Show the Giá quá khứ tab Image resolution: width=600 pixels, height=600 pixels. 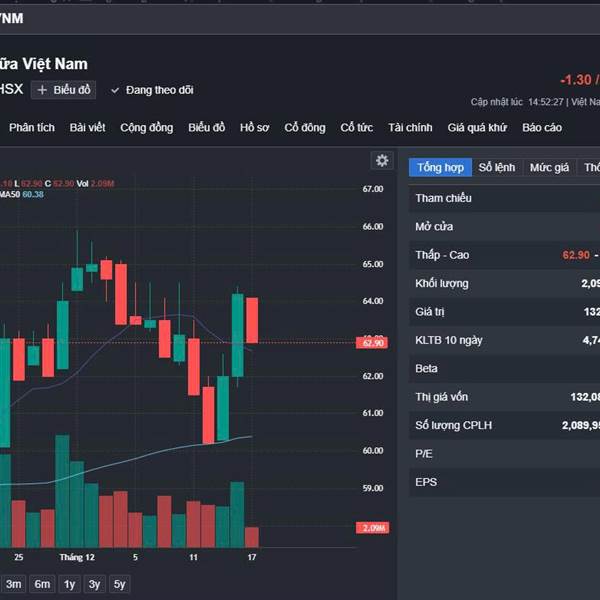click(x=477, y=128)
